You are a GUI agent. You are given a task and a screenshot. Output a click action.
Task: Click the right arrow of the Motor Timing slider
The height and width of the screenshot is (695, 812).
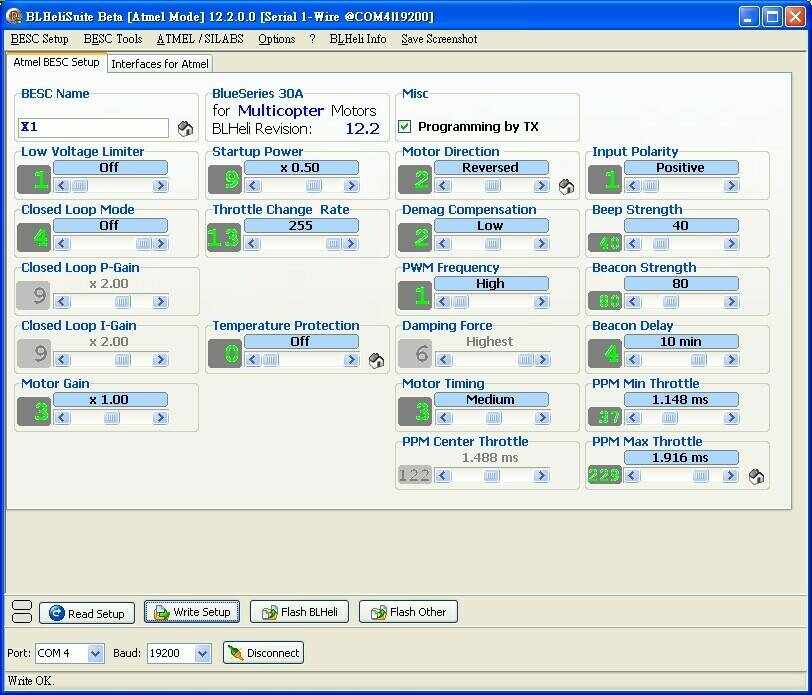pyautogui.click(x=541, y=418)
